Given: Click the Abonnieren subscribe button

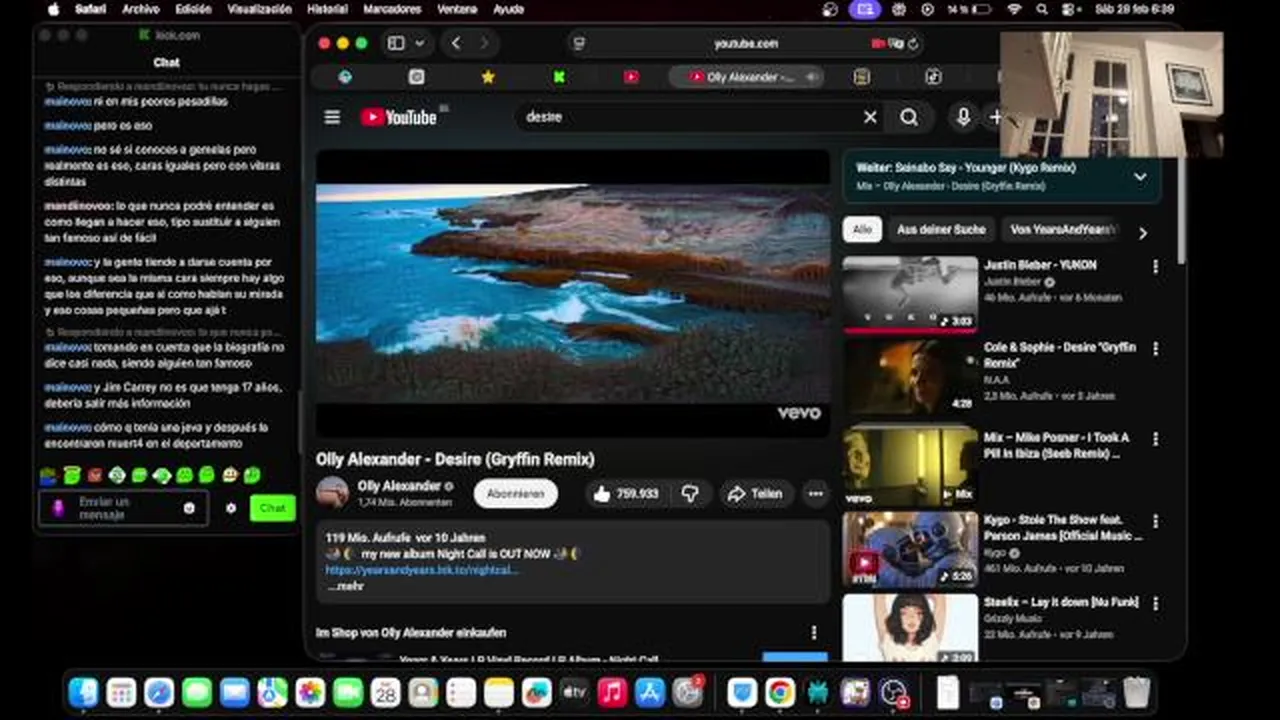Looking at the screenshot, I should point(516,494).
